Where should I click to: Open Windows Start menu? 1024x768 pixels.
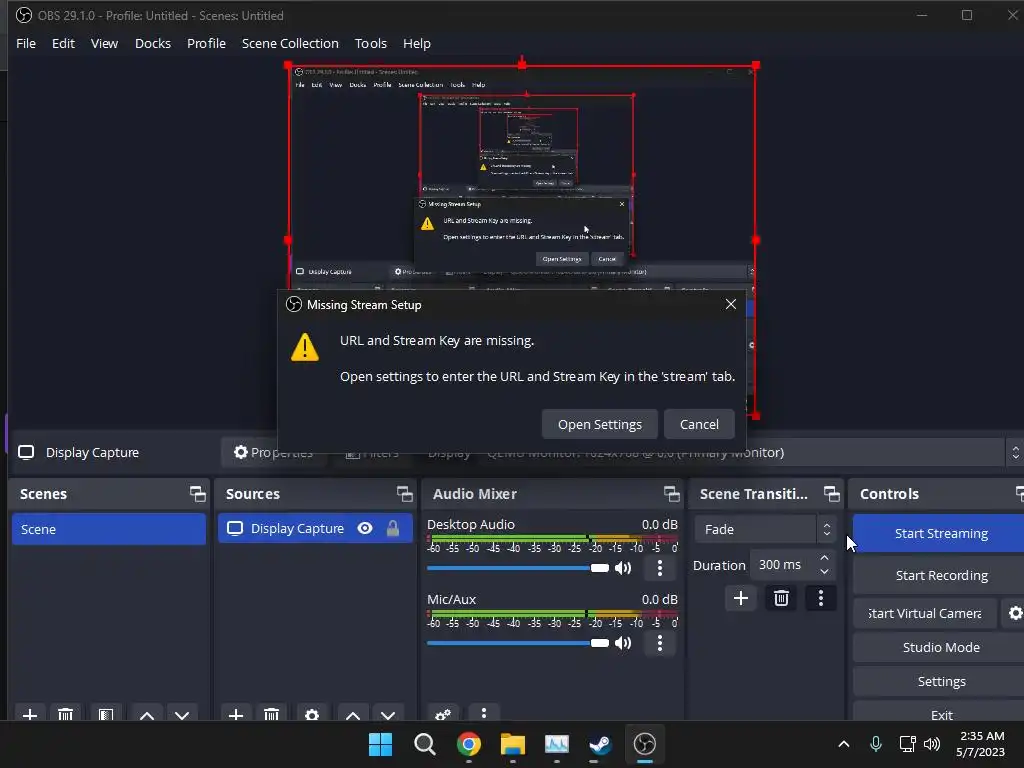tap(381, 744)
